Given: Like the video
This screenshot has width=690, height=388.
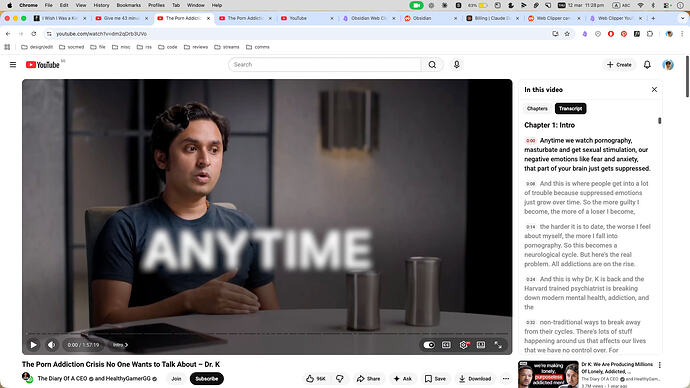Looking at the screenshot, I should coord(316,379).
